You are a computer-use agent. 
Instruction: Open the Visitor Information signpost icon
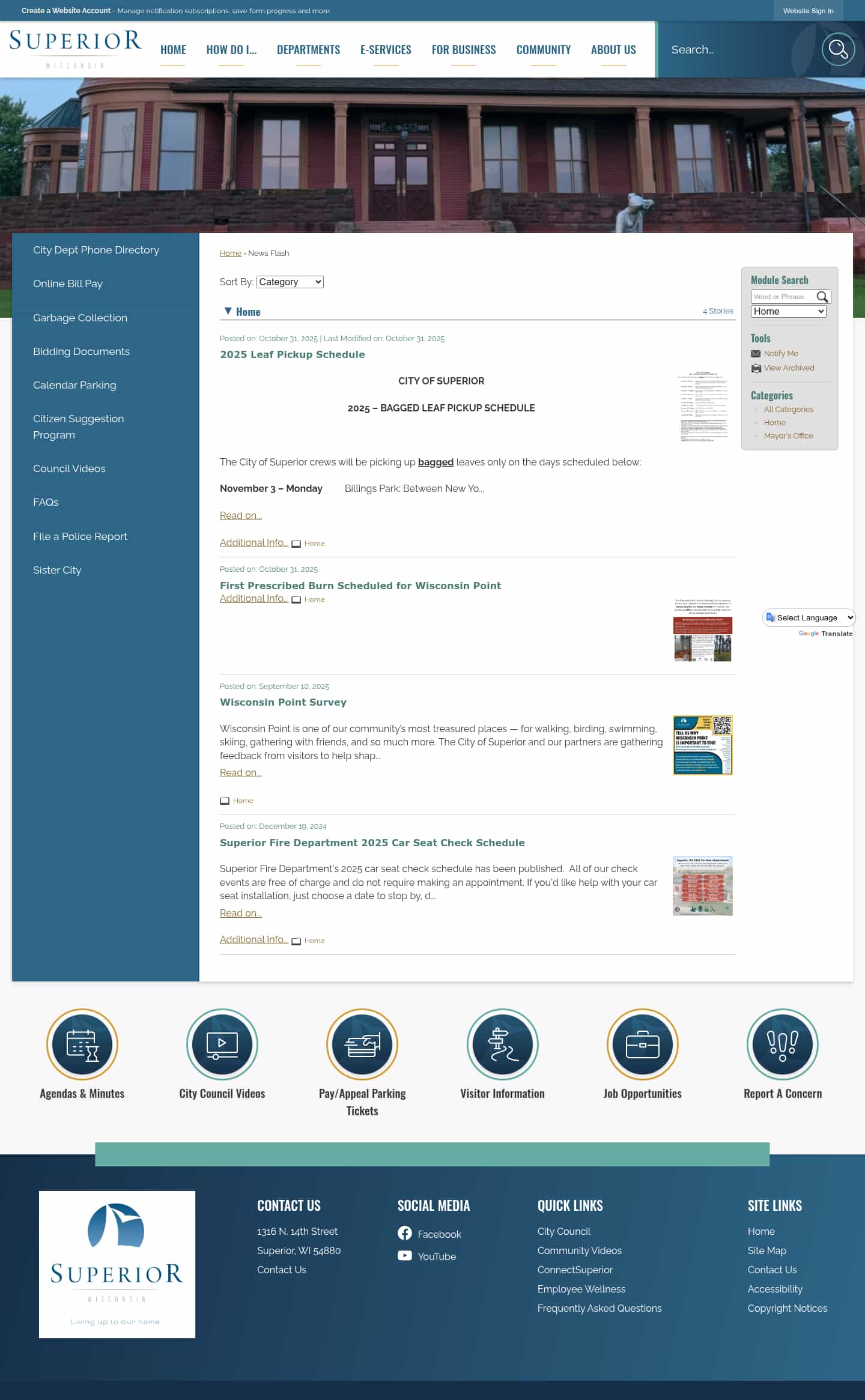click(x=503, y=1044)
